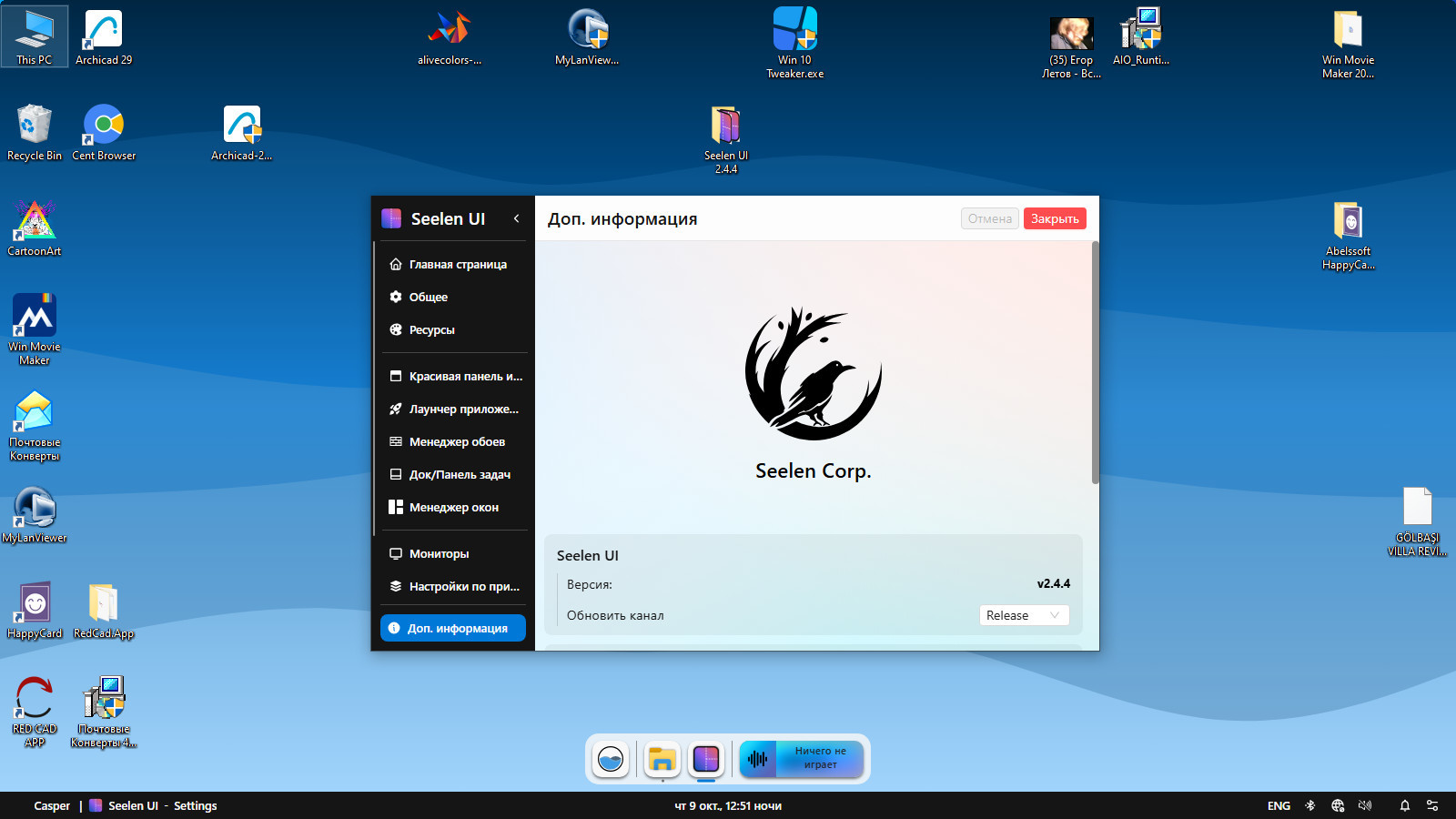Select alivecolors desktop icon
1456x819 pixels.
[x=450, y=36]
